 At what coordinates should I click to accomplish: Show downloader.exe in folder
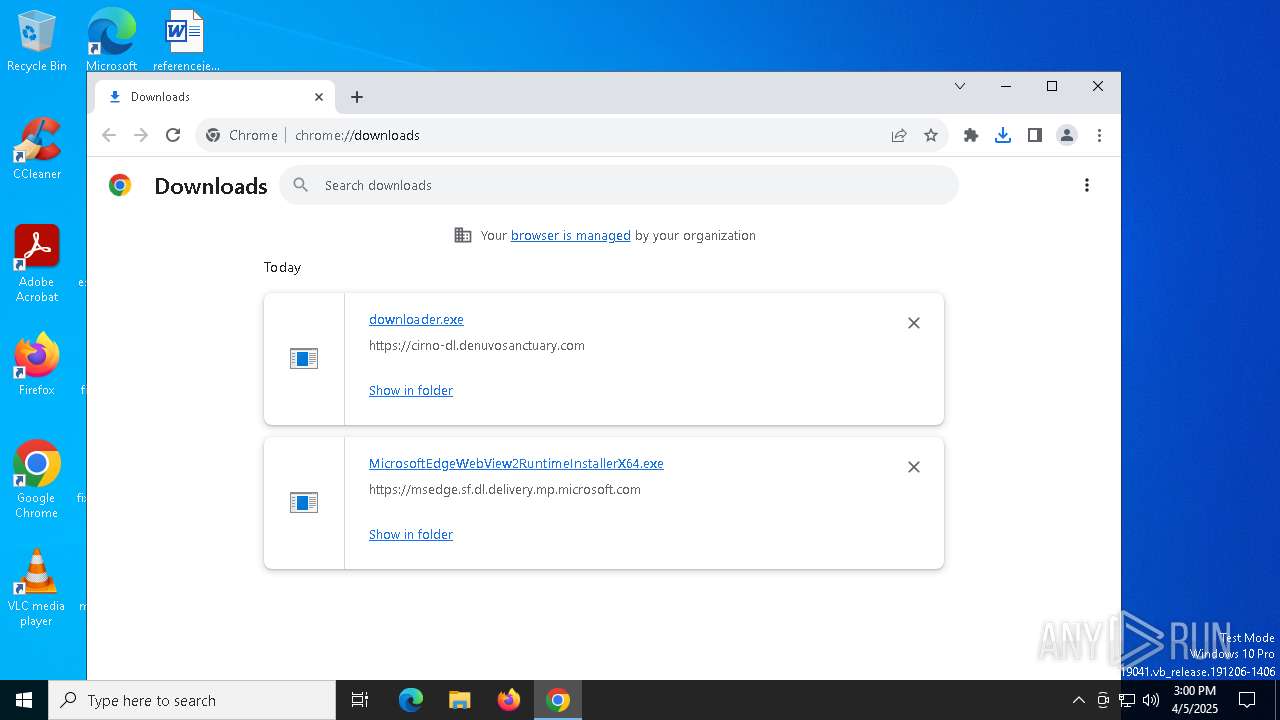[x=411, y=391]
